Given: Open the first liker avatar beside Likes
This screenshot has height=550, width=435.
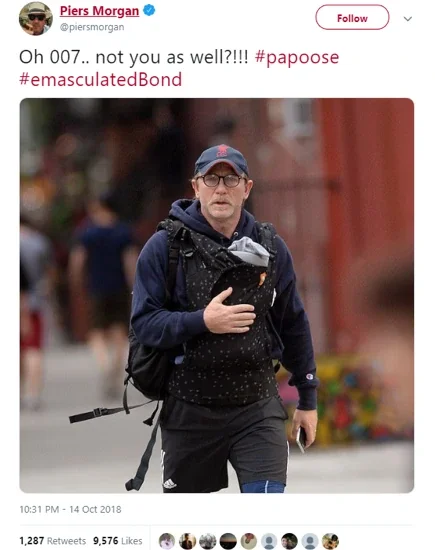Looking at the screenshot, I should (167, 541).
